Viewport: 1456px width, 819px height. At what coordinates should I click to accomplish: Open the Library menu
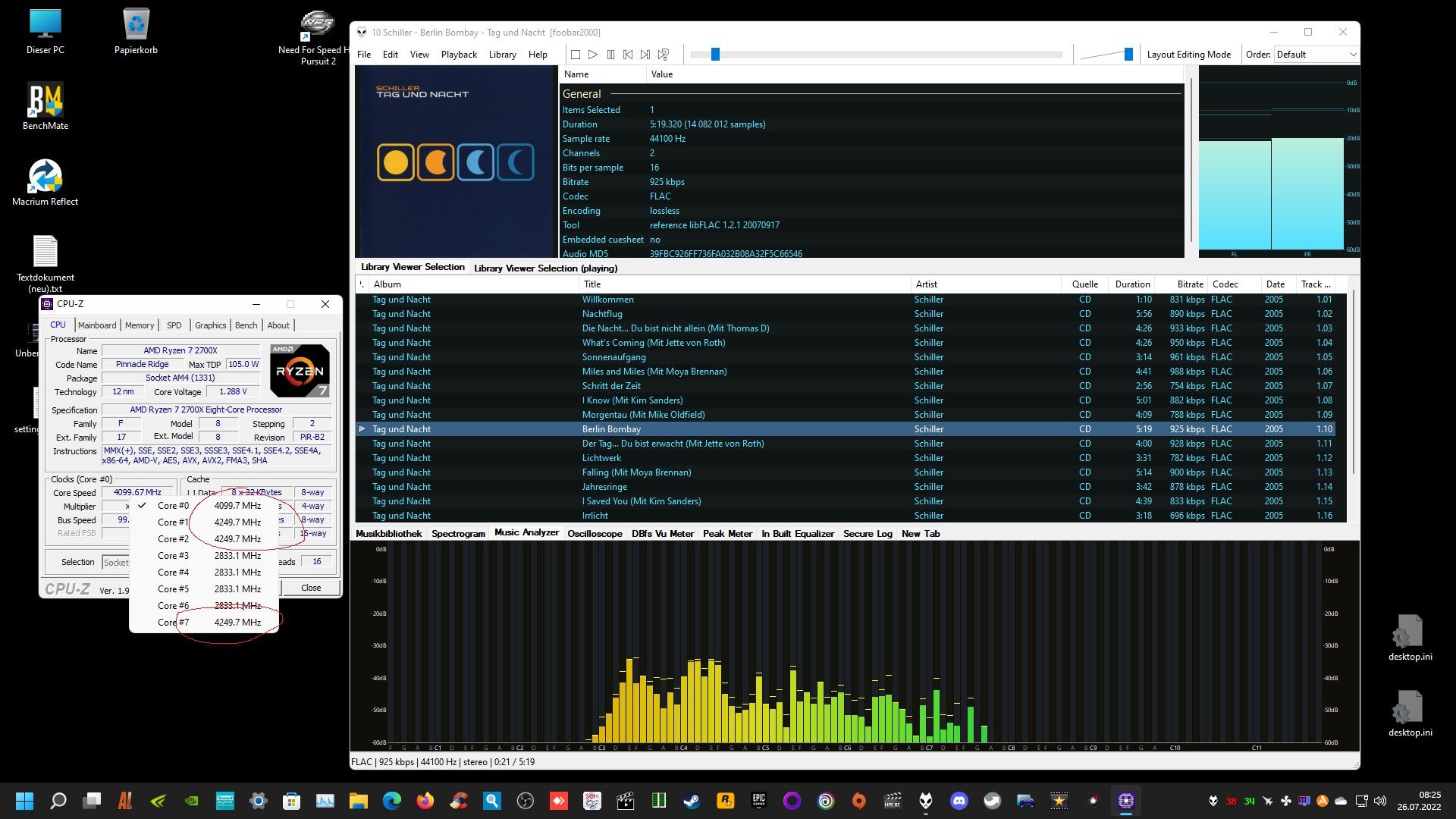pyautogui.click(x=502, y=55)
